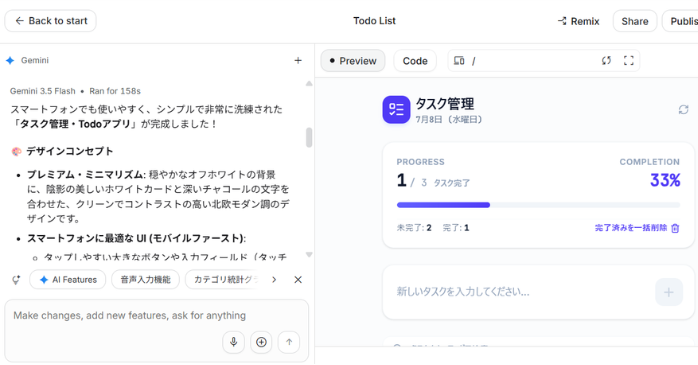Screen dimensions: 698x365
Task: Select the AI Features suggestion chip
Action: pos(68,280)
